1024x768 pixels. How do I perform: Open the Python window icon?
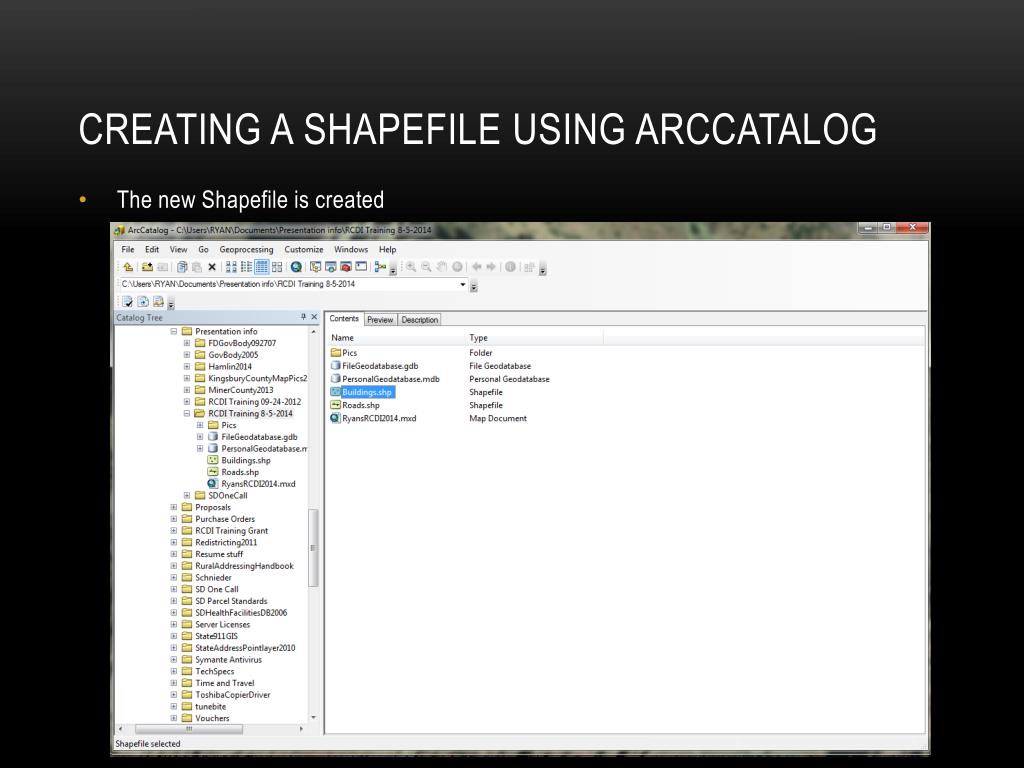point(361,266)
